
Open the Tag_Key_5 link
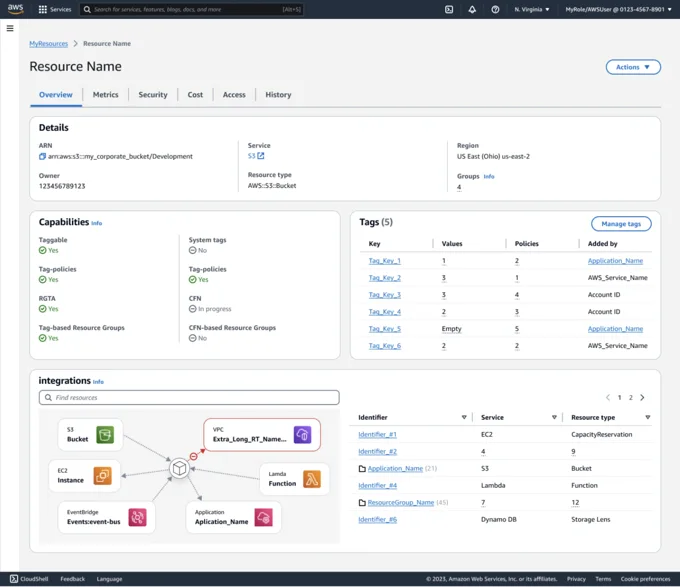click(x=385, y=329)
